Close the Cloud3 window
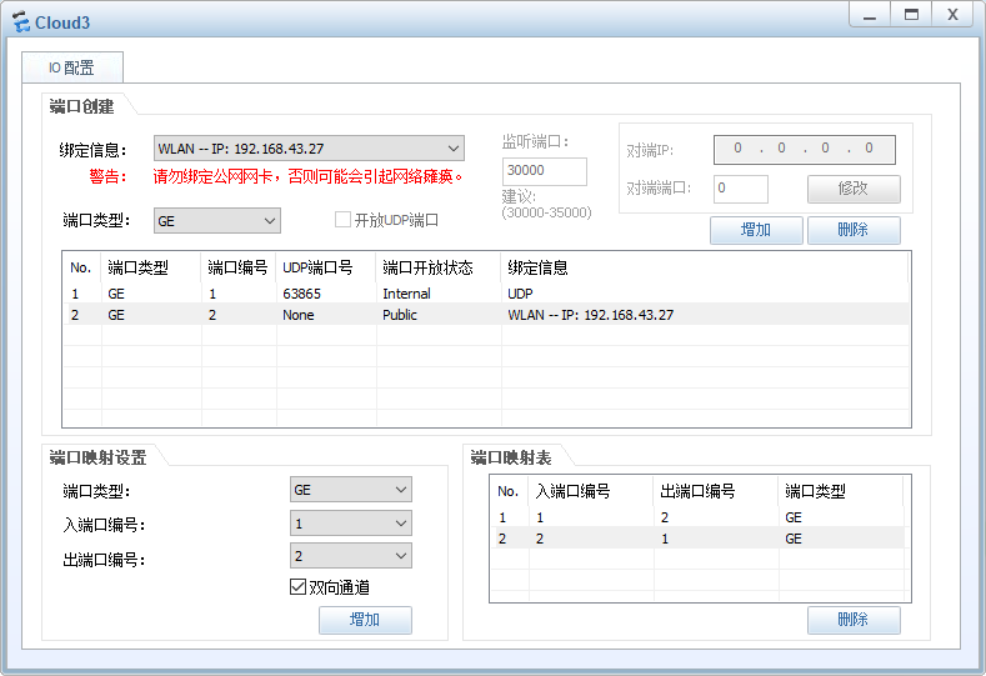The height and width of the screenshot is (676, 986). [x=953, y=15]
